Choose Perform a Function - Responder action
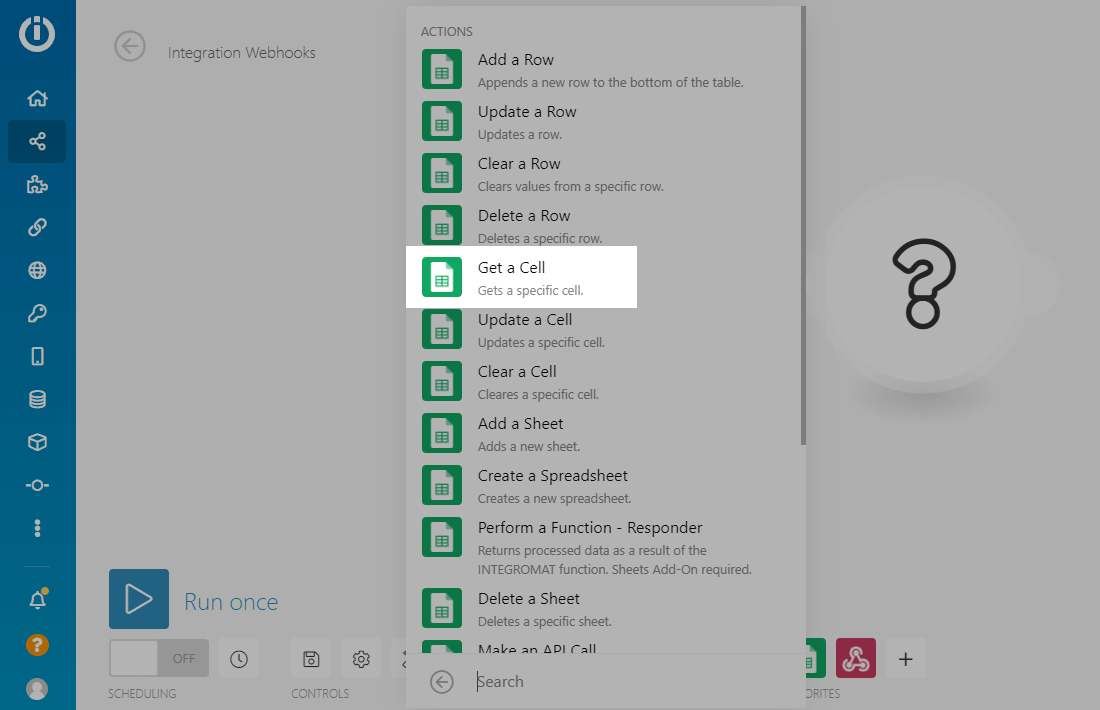Image resolution: width=1100 pixels, height=710 pixels. (605, 547)
